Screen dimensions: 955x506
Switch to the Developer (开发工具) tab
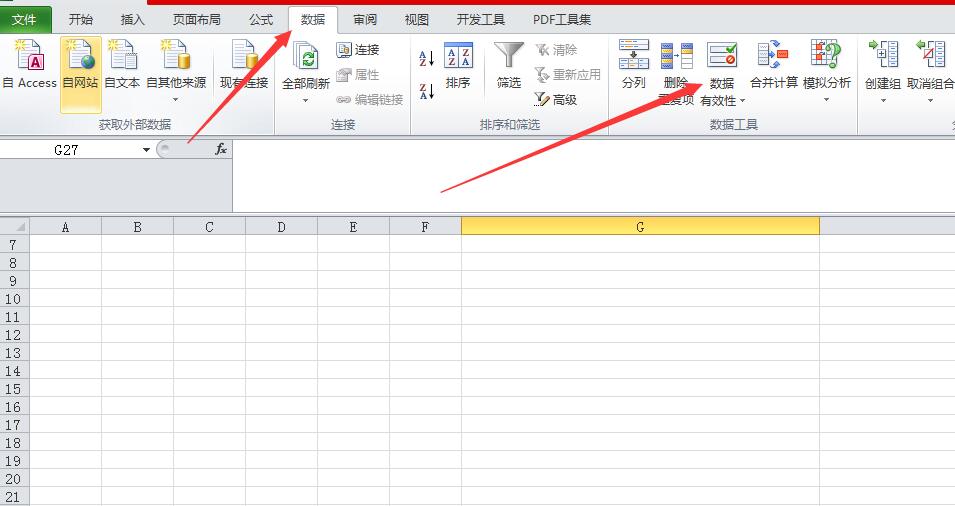coord(481,19)
